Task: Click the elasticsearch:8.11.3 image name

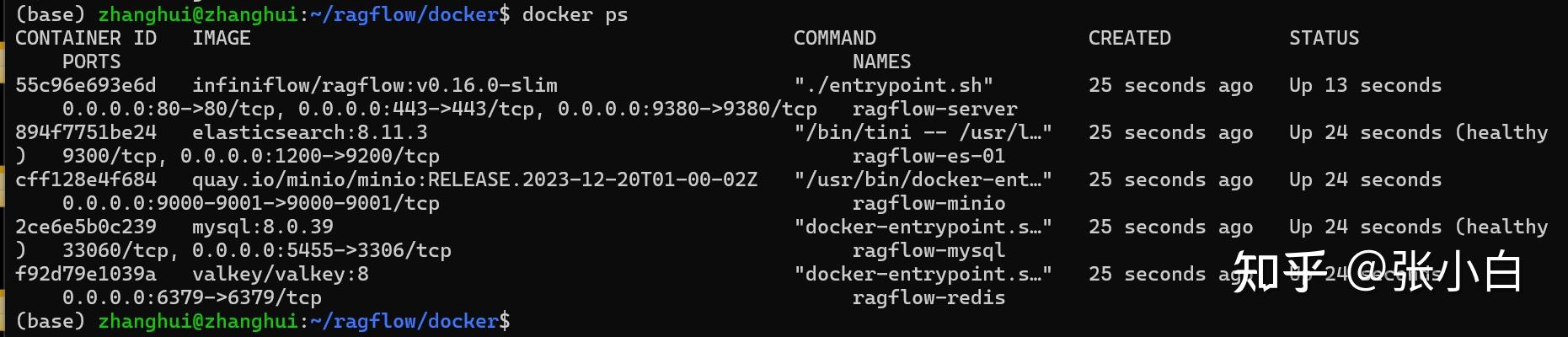Action: (x=309, y=132)
